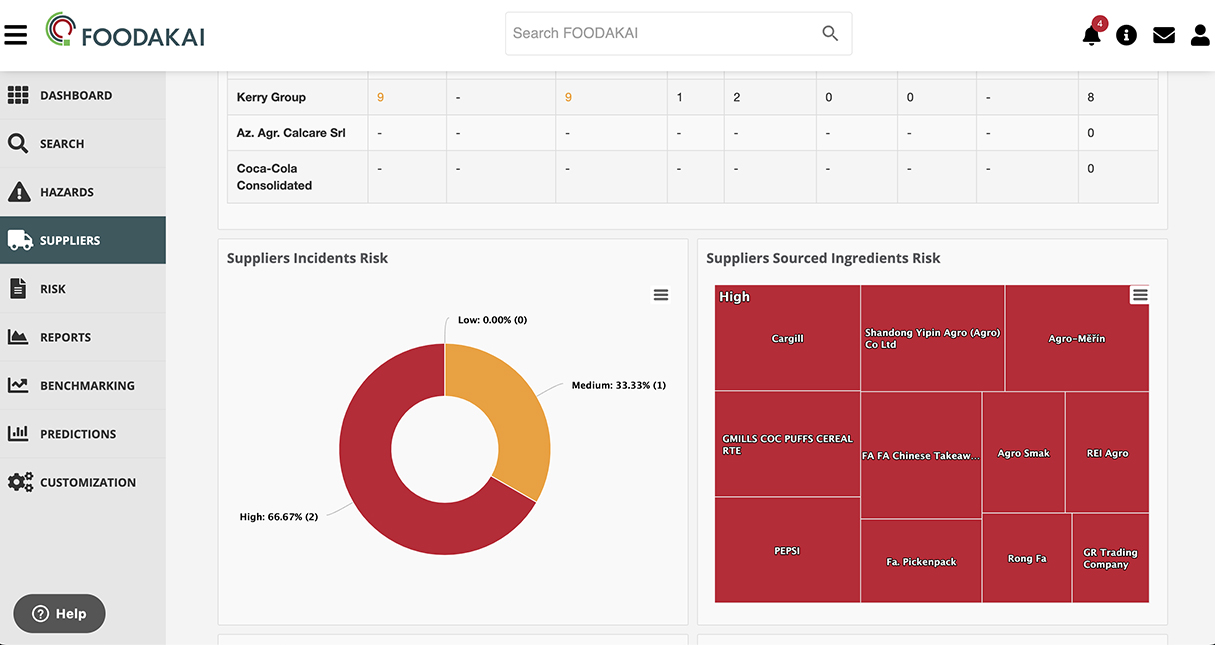1215x645 pixels.
Task: Click the Help button
Action: [59, 614]
